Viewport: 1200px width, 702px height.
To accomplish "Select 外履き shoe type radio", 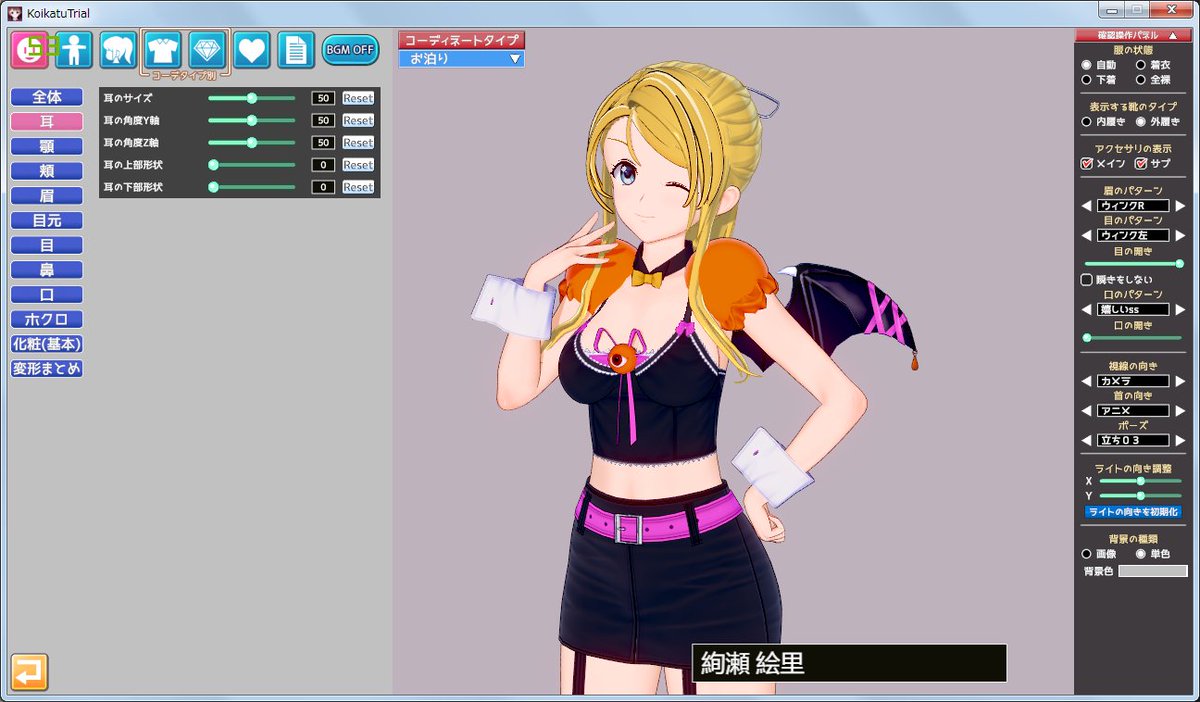I will pos(1141,121).
